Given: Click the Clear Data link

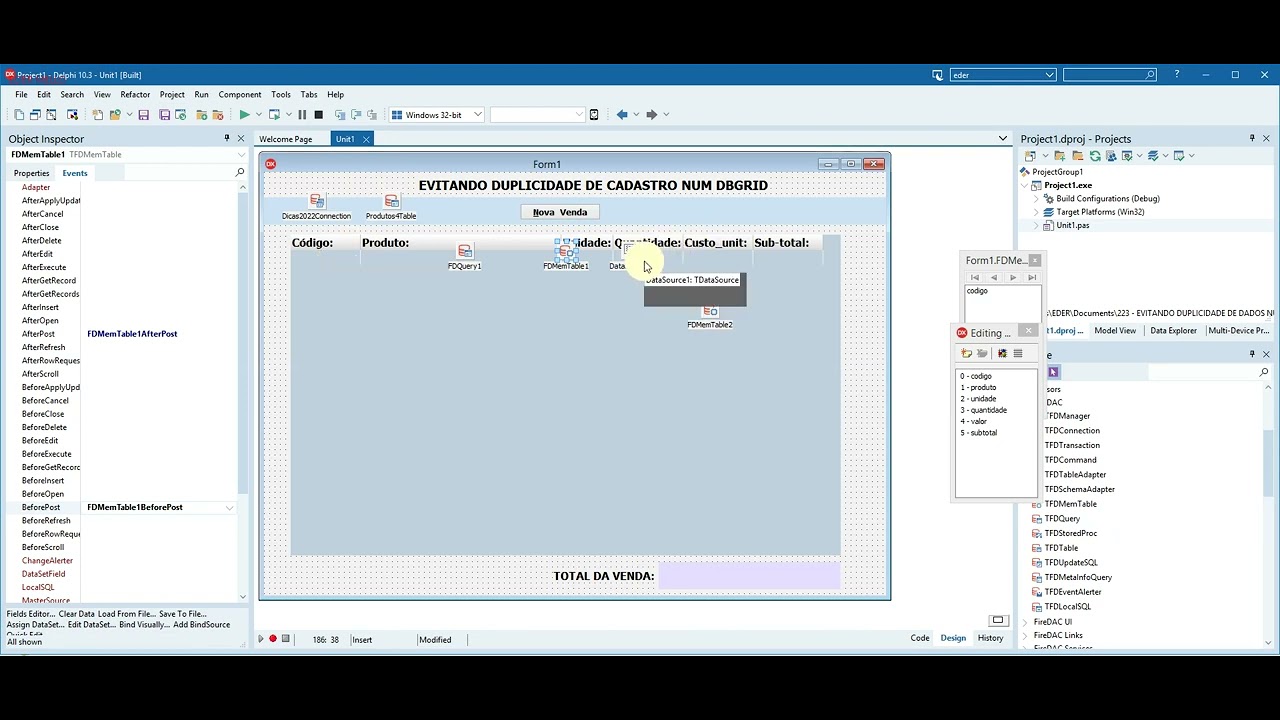Looking at the screenshot, I should coord(77,614).
